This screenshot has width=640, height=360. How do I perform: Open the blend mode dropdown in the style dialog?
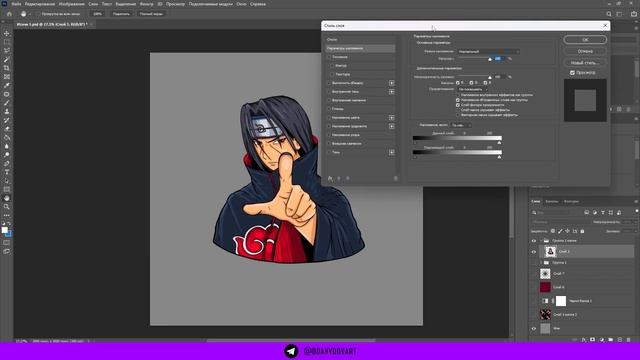(x=488, y=51)
